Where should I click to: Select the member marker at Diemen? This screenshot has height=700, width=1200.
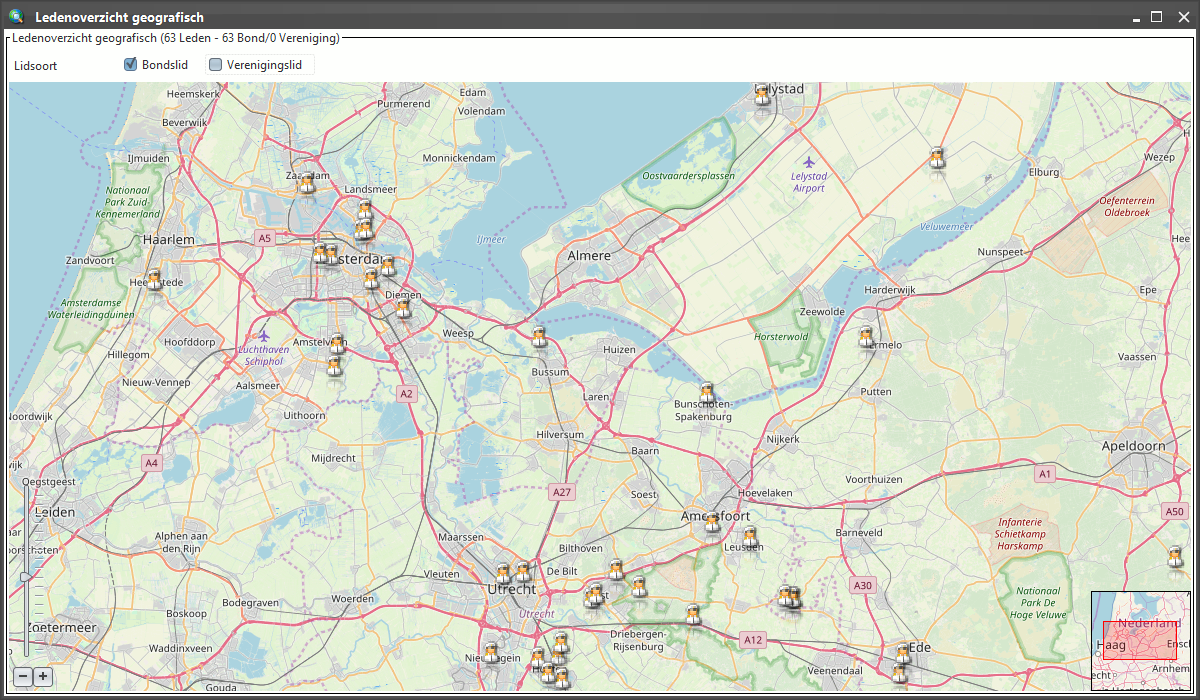tap(403, 307)
